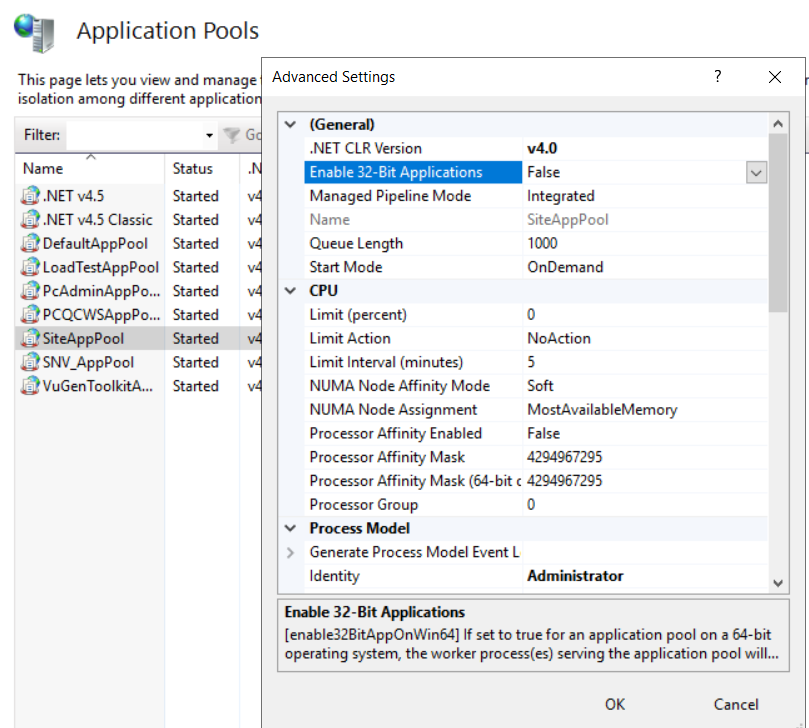
Task: Collapse the (General) settings section
Action: 289,124
